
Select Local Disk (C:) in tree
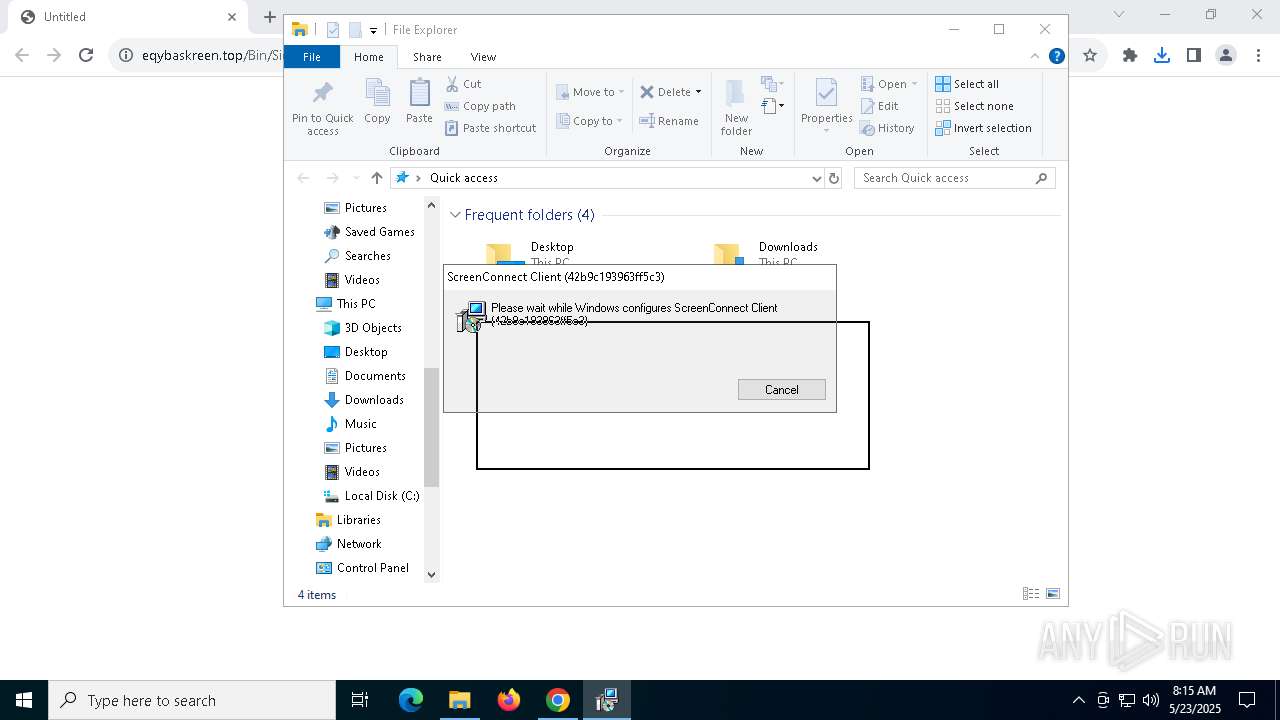(371, 496)
